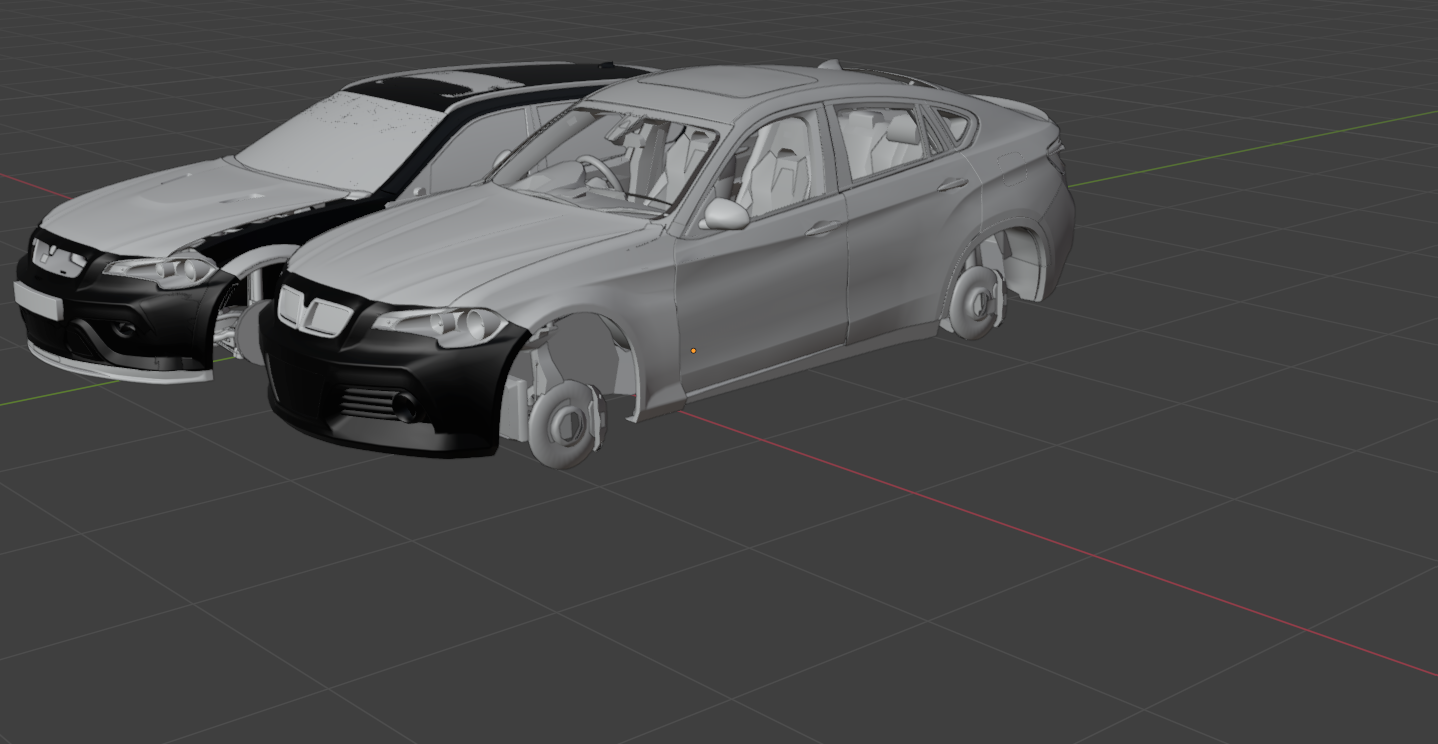The height and width of the screenshot is (744, 1438).
Task: Click the left car's license plate
Action: [x=38, y=300]
